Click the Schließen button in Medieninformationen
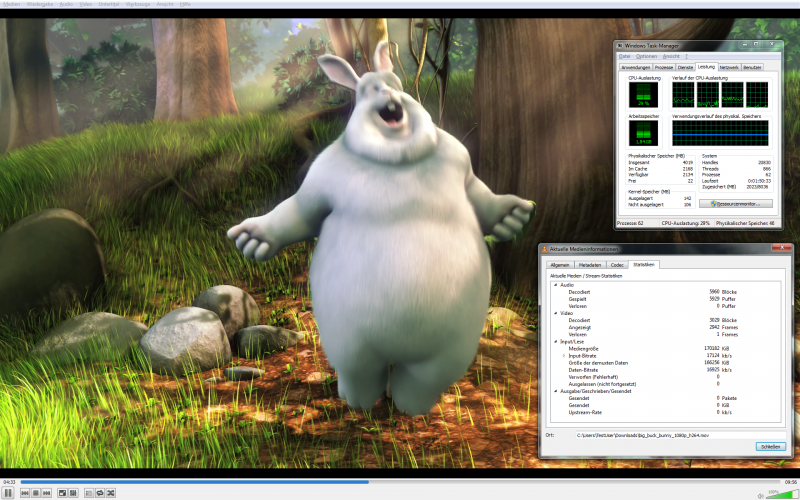 tap(770, 446)
